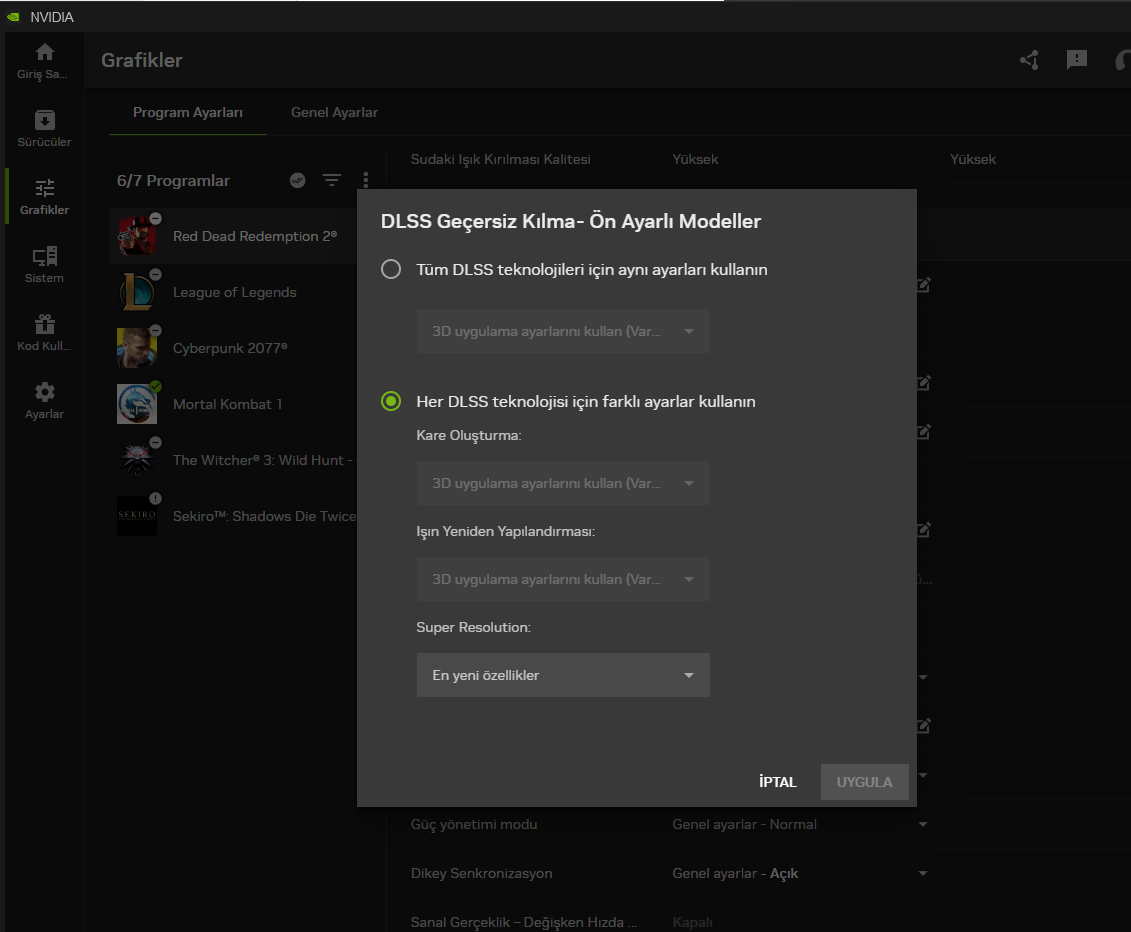Open the Sistem sidebar section

tap(44, 257)
